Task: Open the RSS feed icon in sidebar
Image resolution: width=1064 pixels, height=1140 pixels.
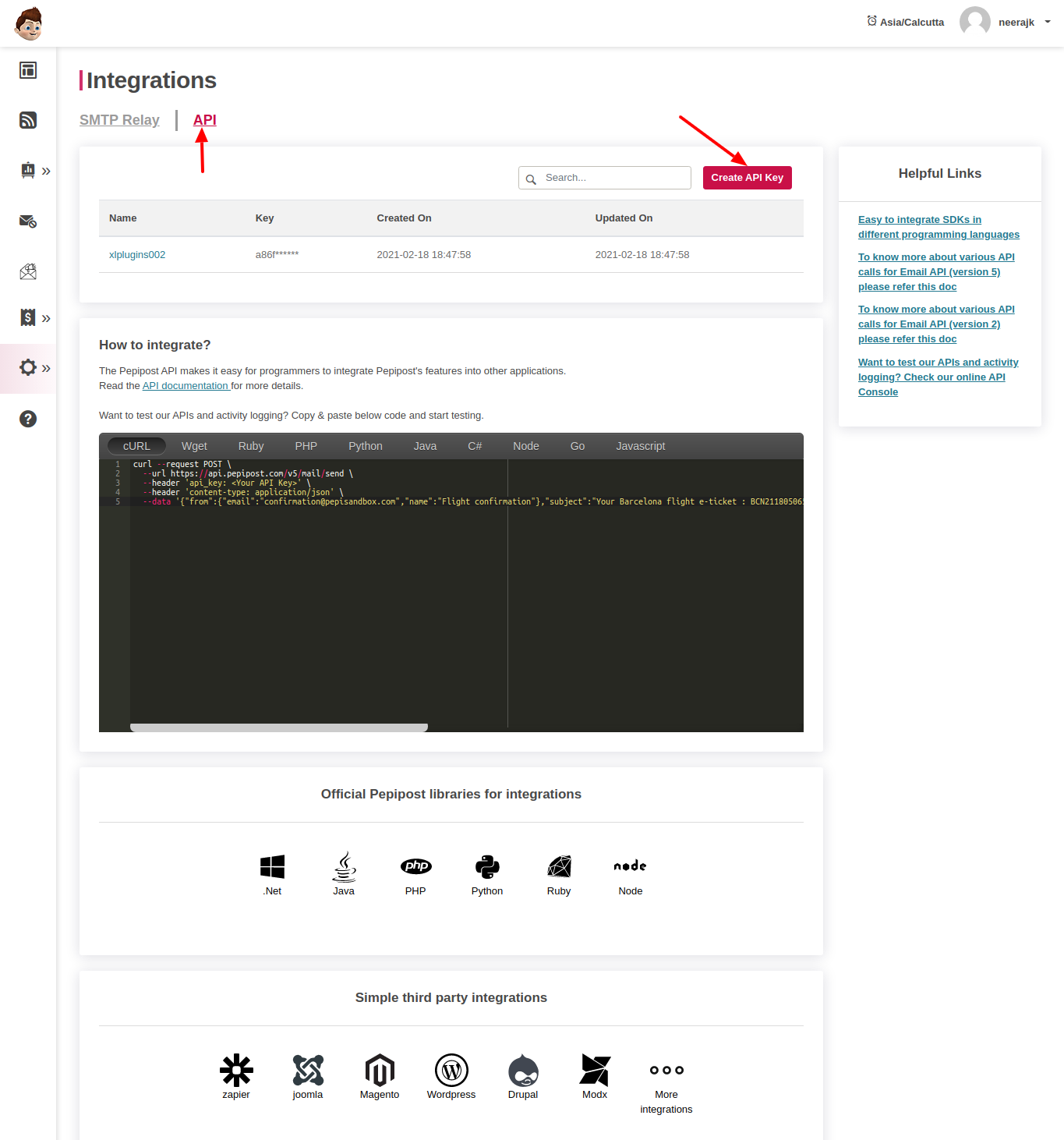Action: 28,120
